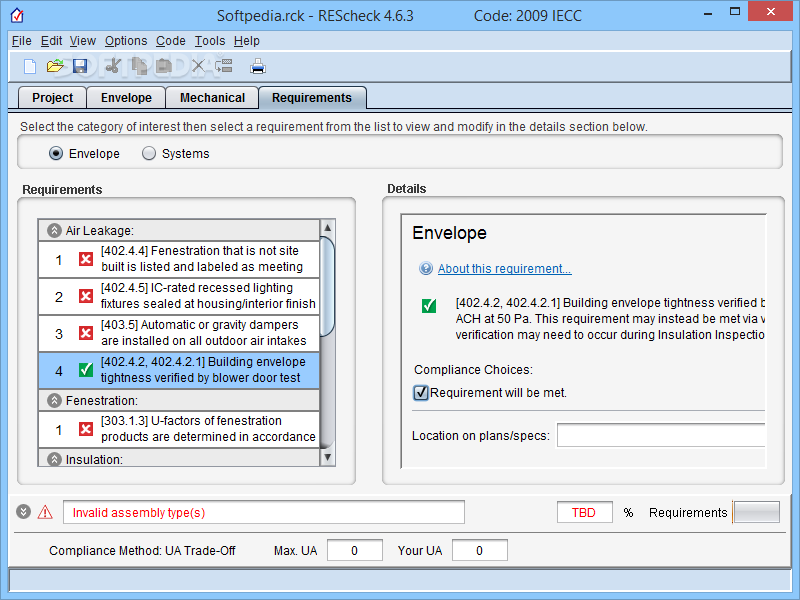Open the Help menu
The image size is (800, 600).
point(247,41)
